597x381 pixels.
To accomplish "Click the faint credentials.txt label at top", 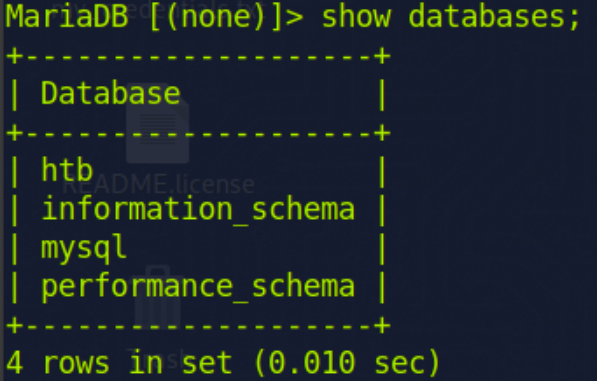I will 158,11.
